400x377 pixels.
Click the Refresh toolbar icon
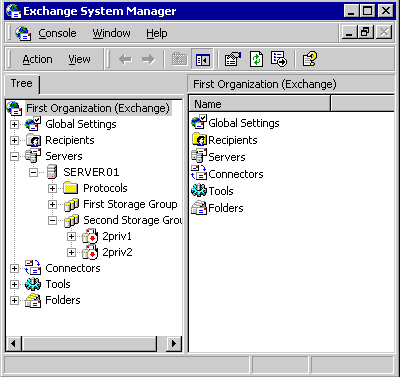click(256, 59)
